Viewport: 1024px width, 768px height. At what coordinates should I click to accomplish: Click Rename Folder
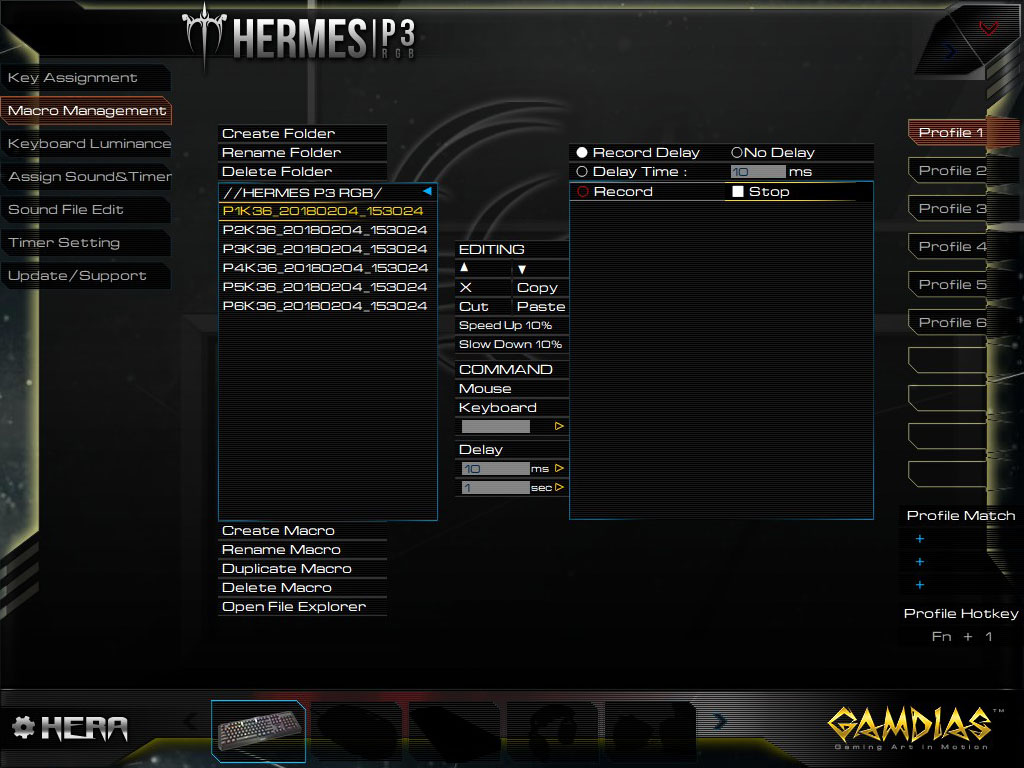(x=302, y=152)
